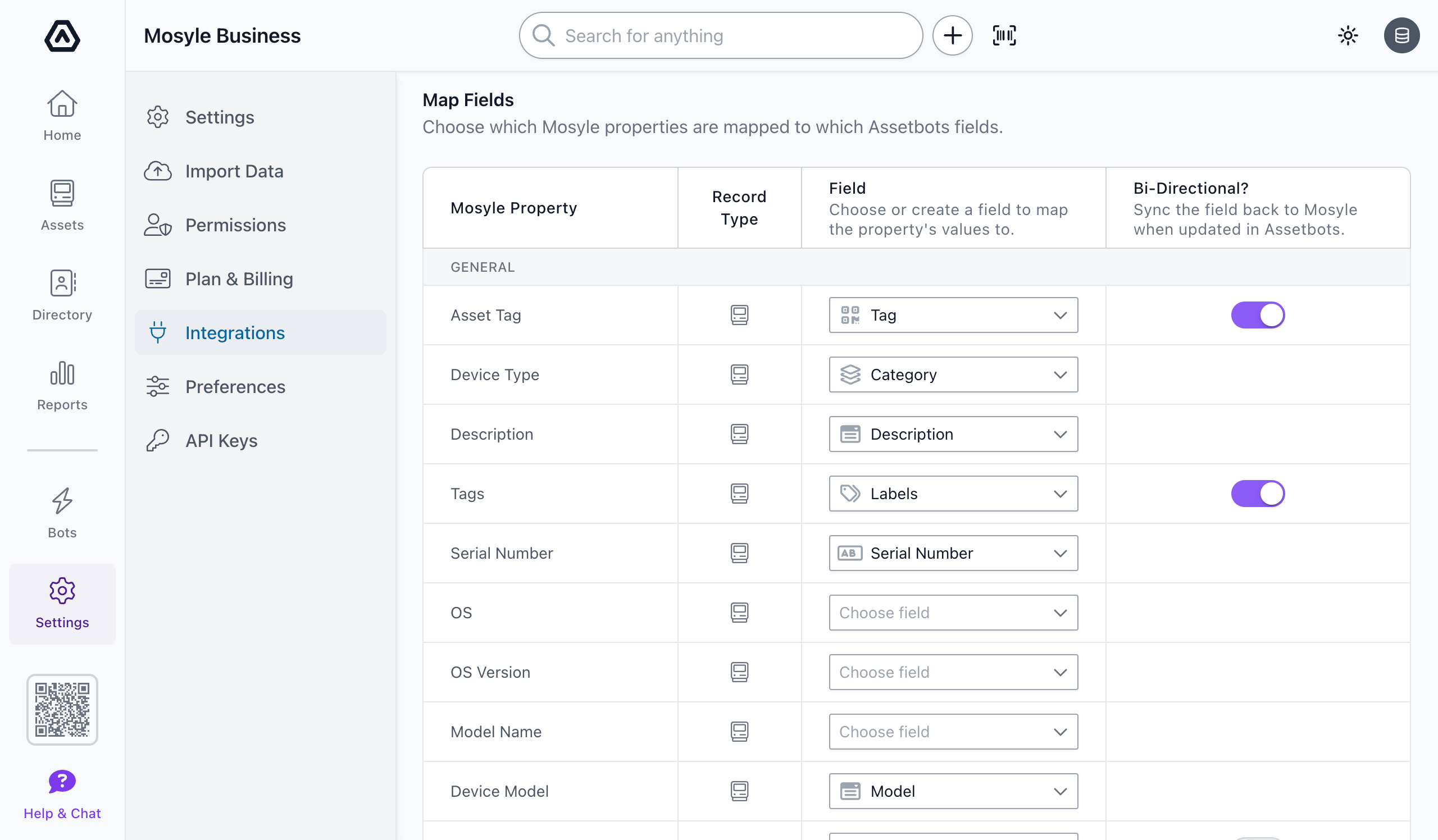Image resolution: width=1438 pixels, height=840 pixels.
Task: Click the Bi-Directional? column header
Action: 1191,188
